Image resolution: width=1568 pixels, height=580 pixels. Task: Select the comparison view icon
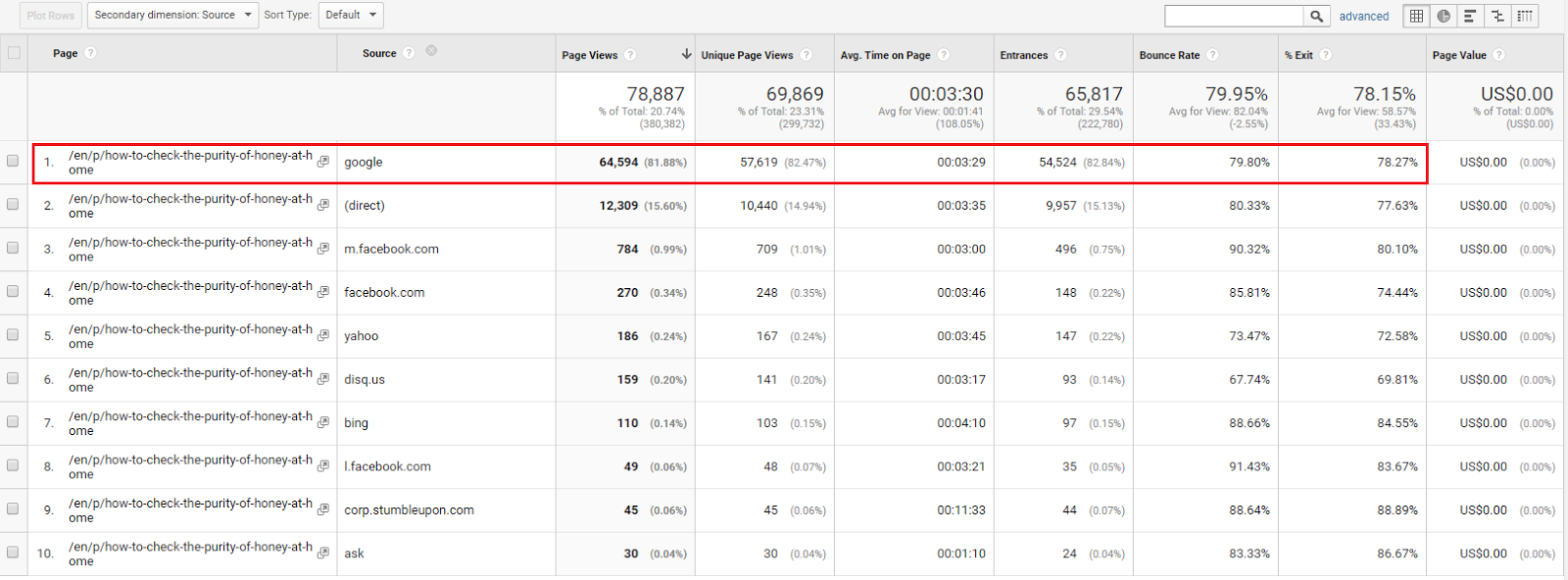click(1497, 16)
